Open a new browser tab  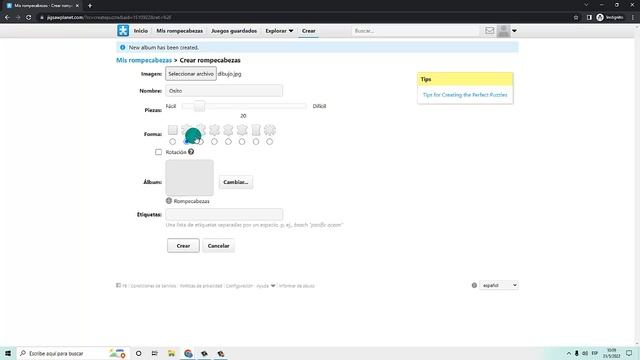pyautogui.click(x=90, y=6)
